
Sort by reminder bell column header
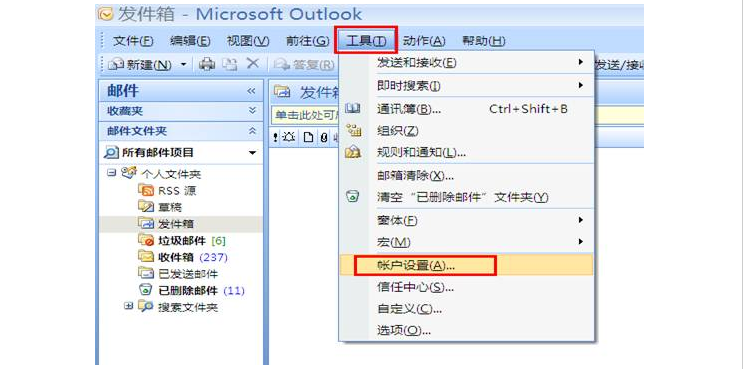pos(289,138)
